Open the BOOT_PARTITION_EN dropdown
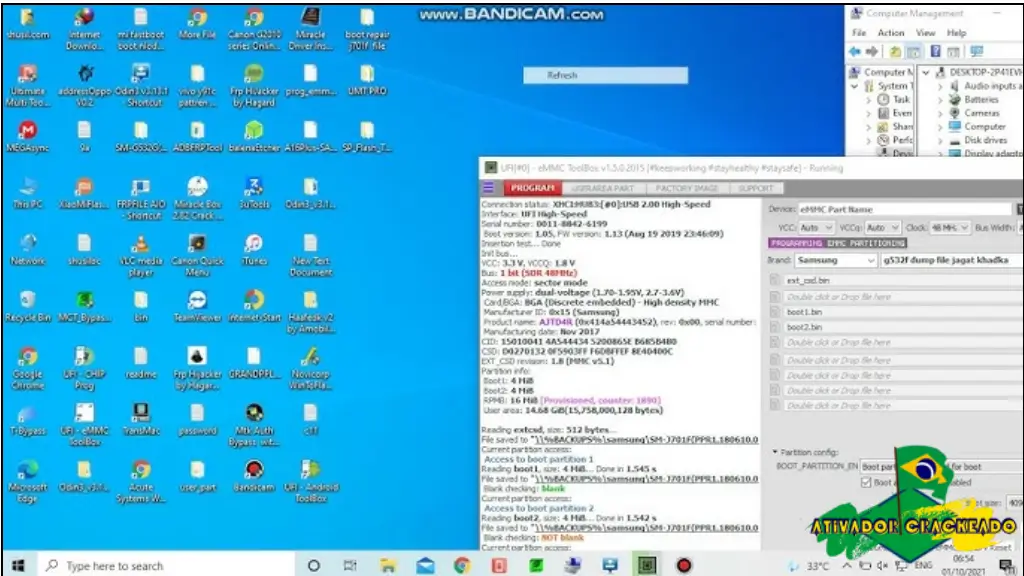 pos(940,466)
